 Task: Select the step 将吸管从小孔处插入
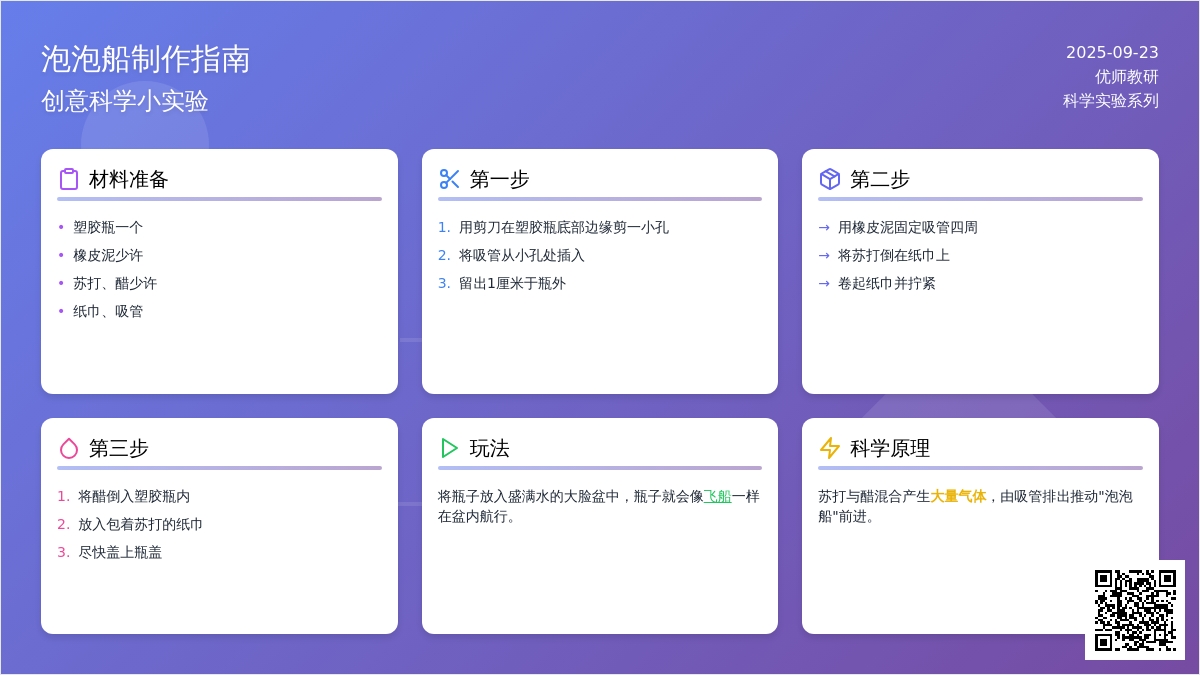click(x=521, y=255)
